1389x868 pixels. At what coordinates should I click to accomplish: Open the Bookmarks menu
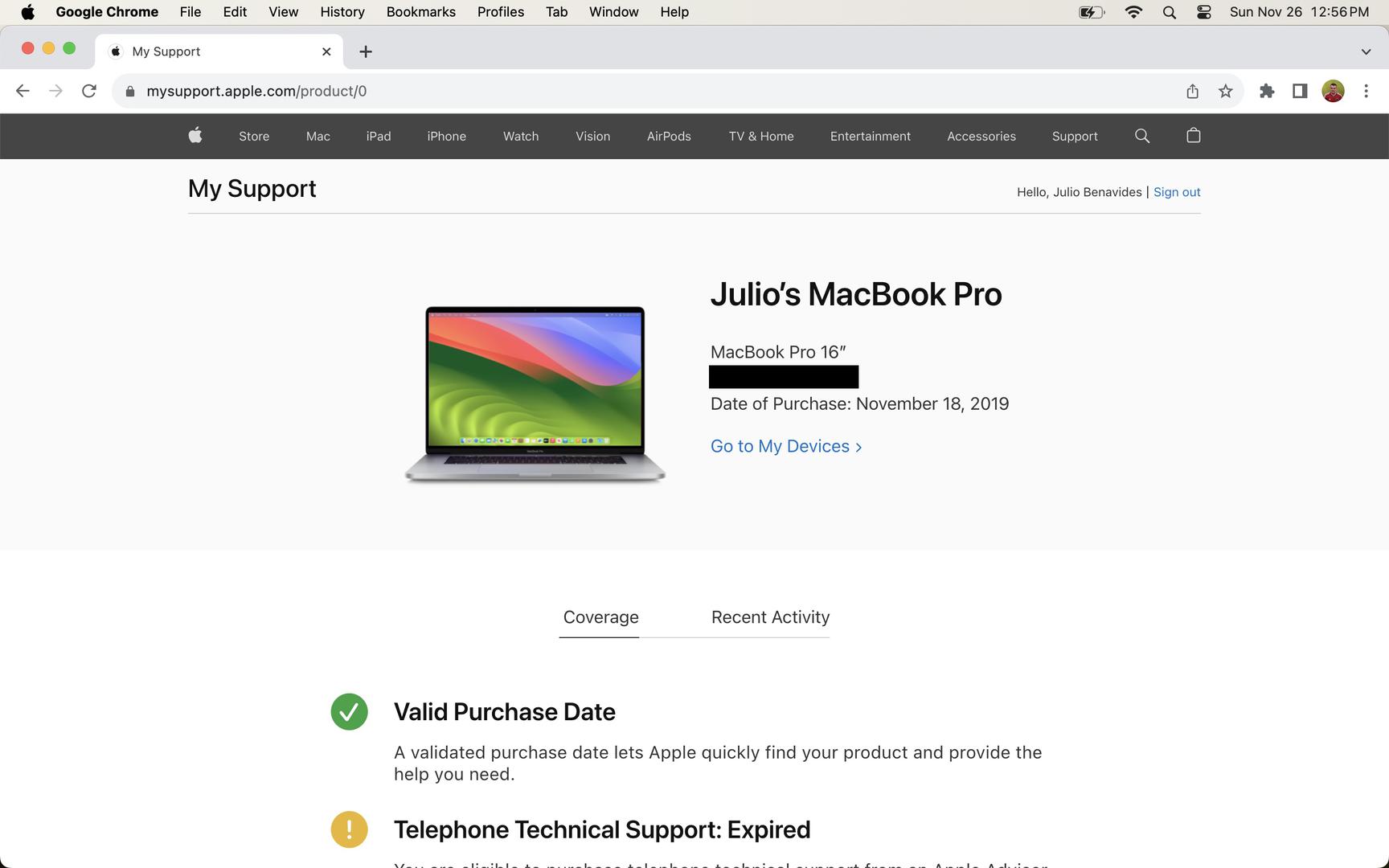(421, 12)
